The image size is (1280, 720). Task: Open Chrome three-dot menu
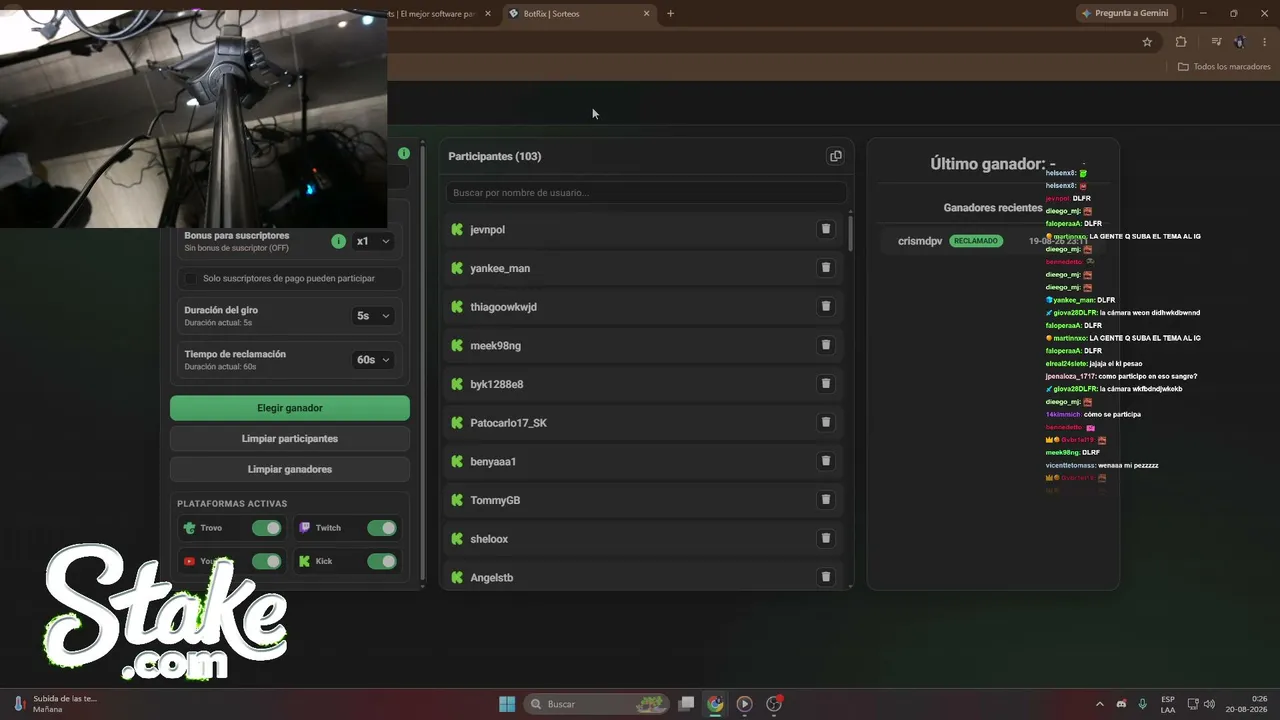point(1264,42)
